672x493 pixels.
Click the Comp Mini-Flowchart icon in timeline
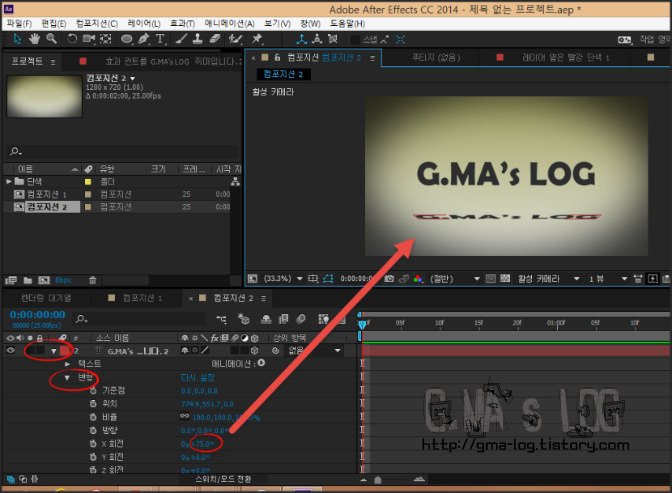[x=221, y=319]
